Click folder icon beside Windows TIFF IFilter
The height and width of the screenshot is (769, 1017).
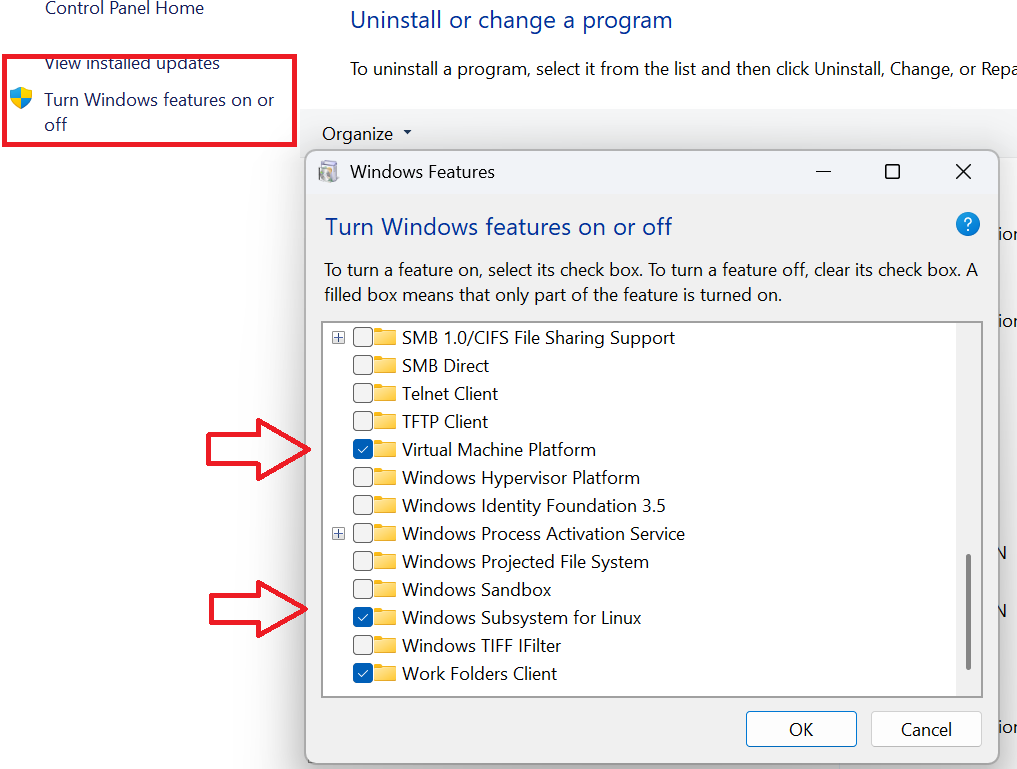(385, 646)
